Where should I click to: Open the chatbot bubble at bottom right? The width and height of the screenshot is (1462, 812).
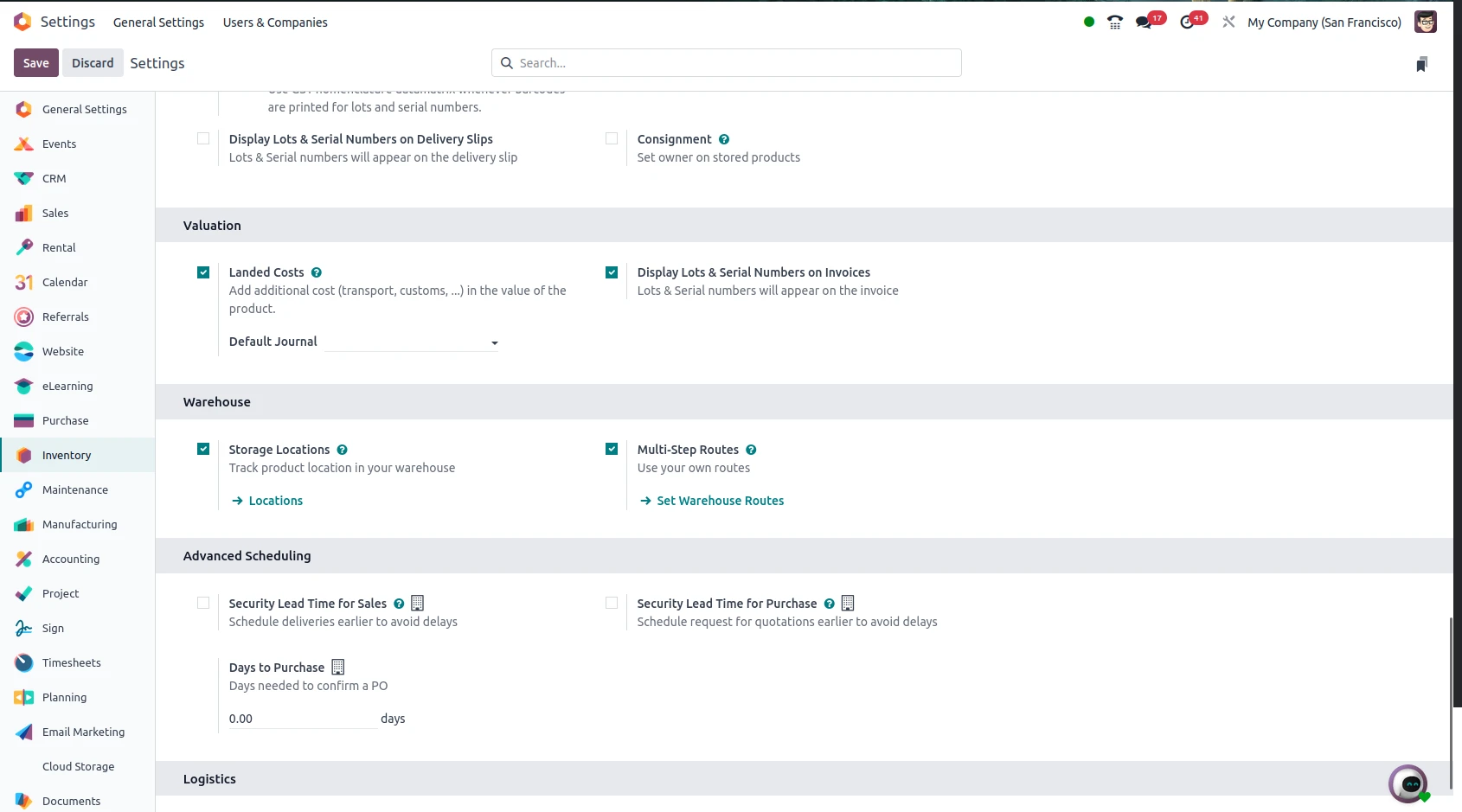pyautogui.click(x=1407, y=784)
